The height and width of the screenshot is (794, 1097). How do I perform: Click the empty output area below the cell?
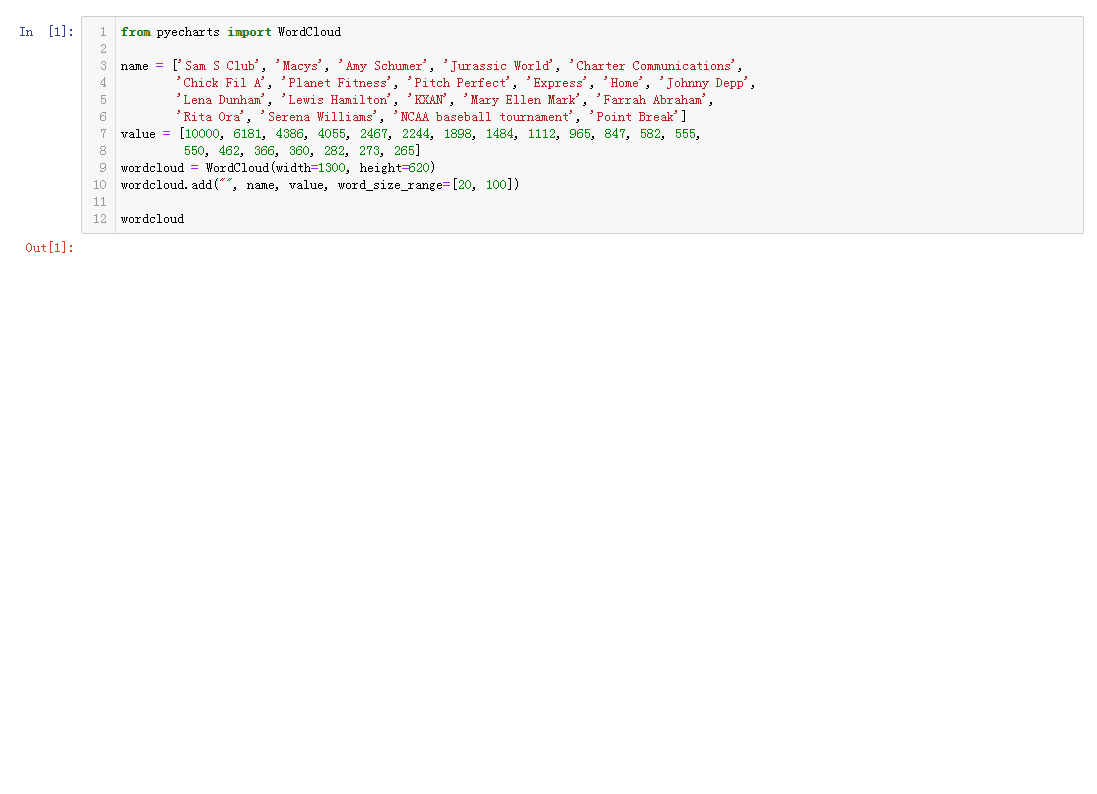point(500,400)
